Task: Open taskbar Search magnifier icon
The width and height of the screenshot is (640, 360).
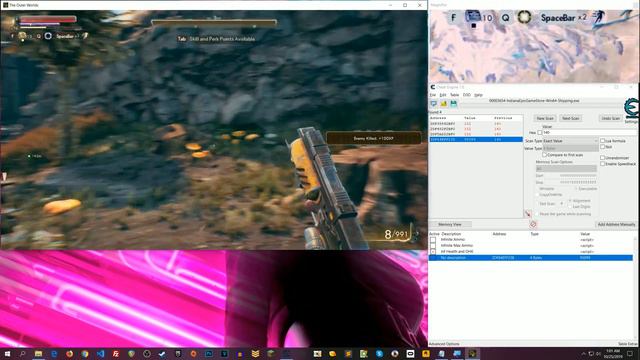Action: point(22,354)
